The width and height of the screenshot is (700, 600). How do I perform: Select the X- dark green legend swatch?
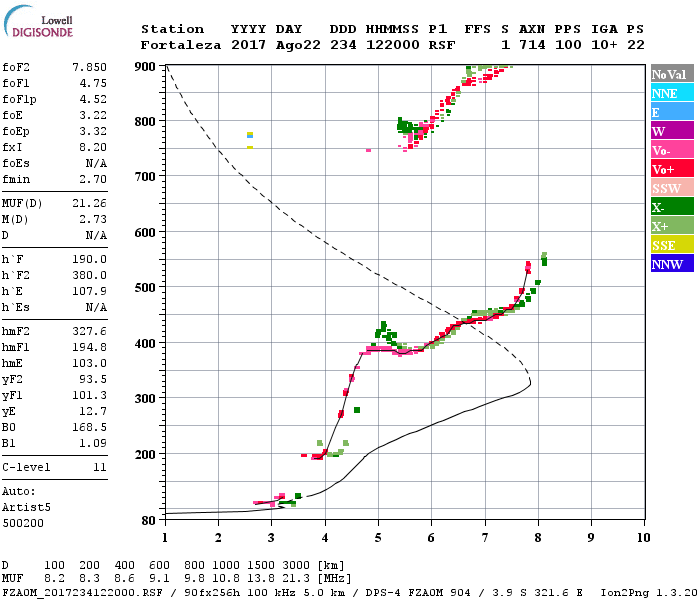672,207
